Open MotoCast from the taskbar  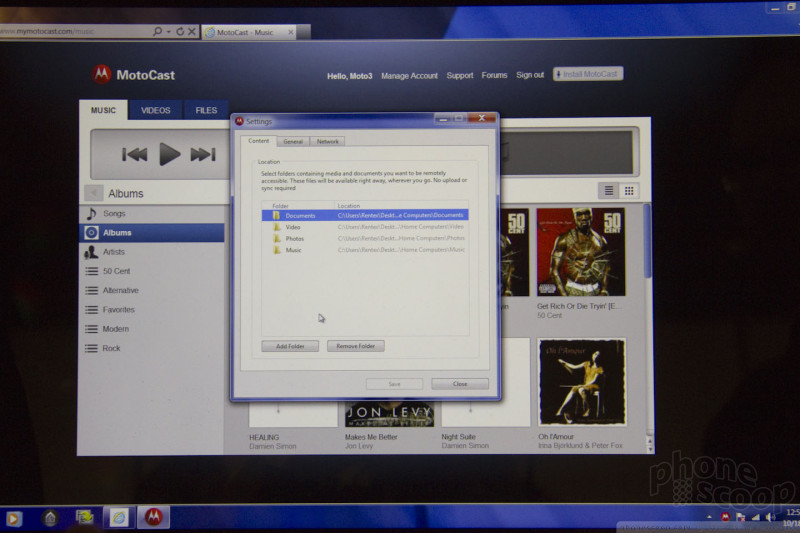(154, 517)
